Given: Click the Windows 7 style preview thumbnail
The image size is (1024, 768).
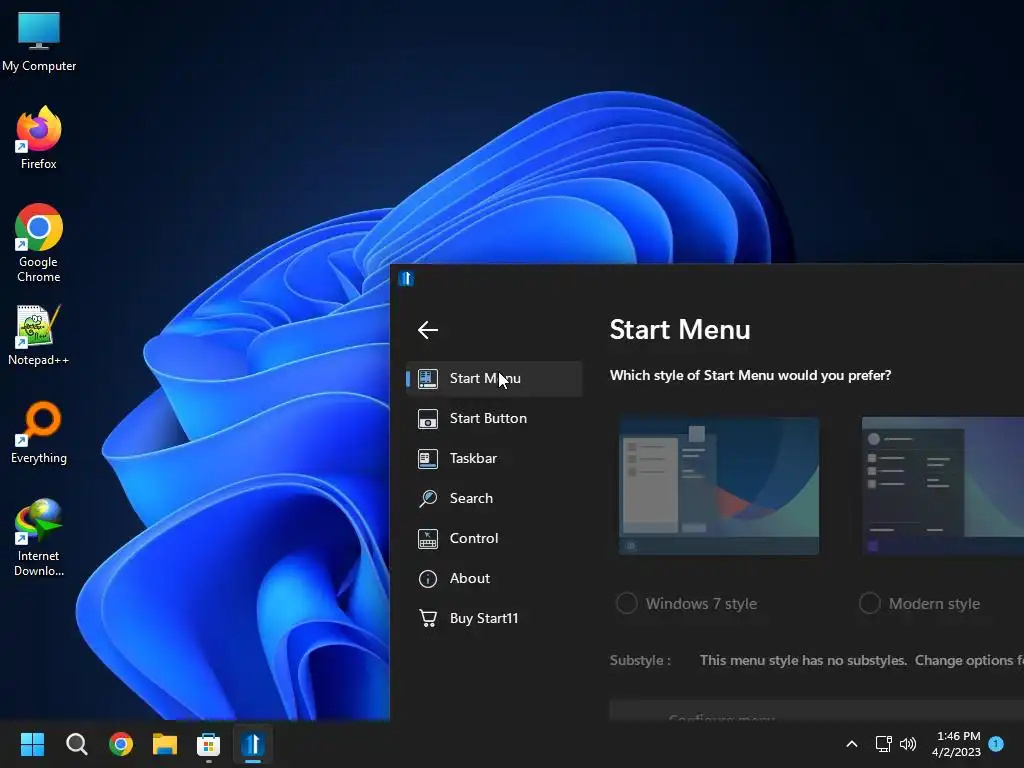Looking at the screenshot, I should pyautogui.click(x=719, y=486).
